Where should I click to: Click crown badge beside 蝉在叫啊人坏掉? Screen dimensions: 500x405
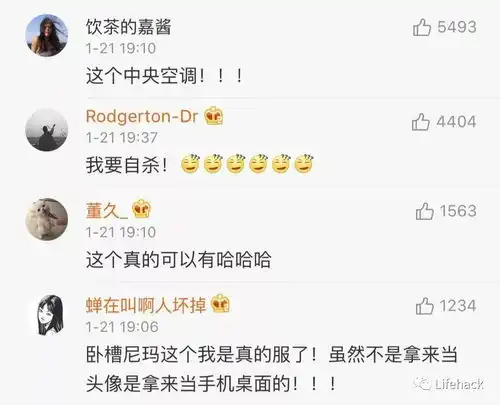click(221, 304)
